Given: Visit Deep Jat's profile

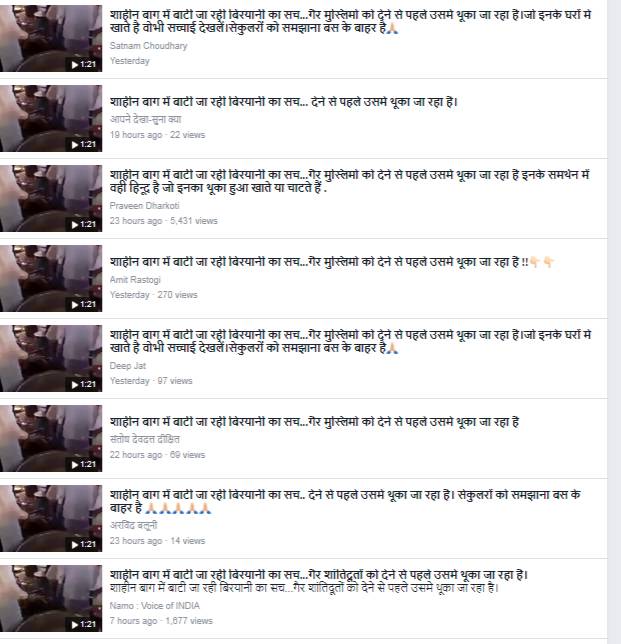Looking at the screenshot, I should coord(128,366).
